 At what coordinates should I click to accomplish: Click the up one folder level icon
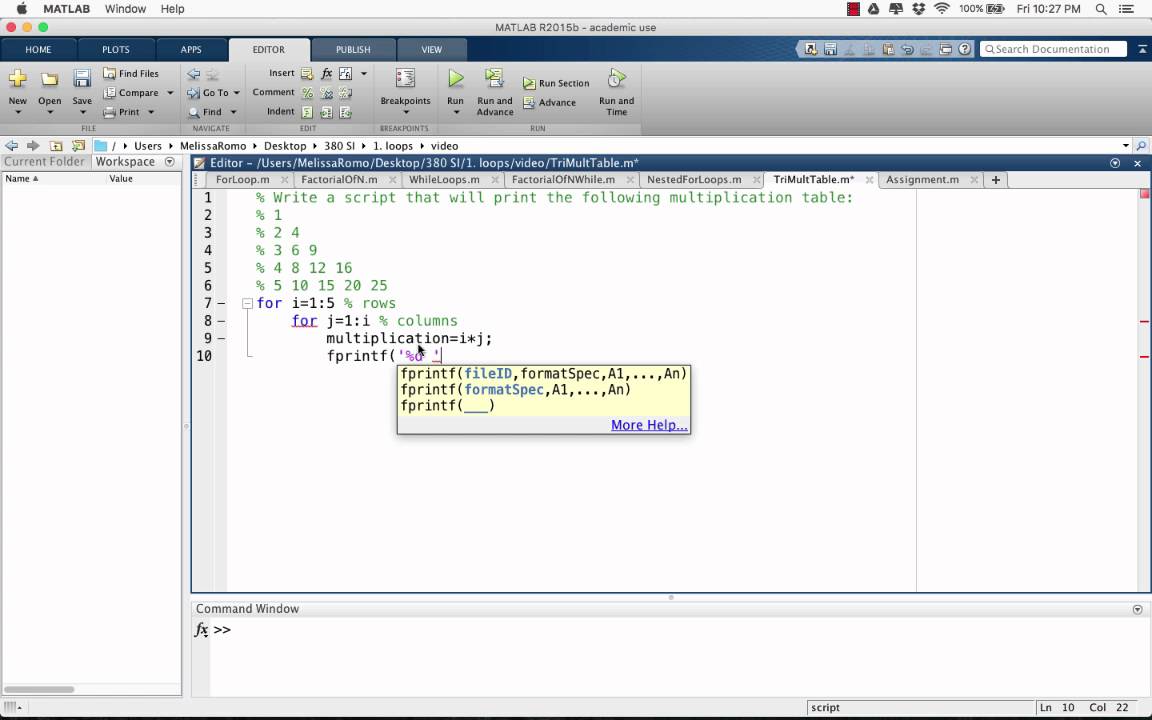coord(56,145)
